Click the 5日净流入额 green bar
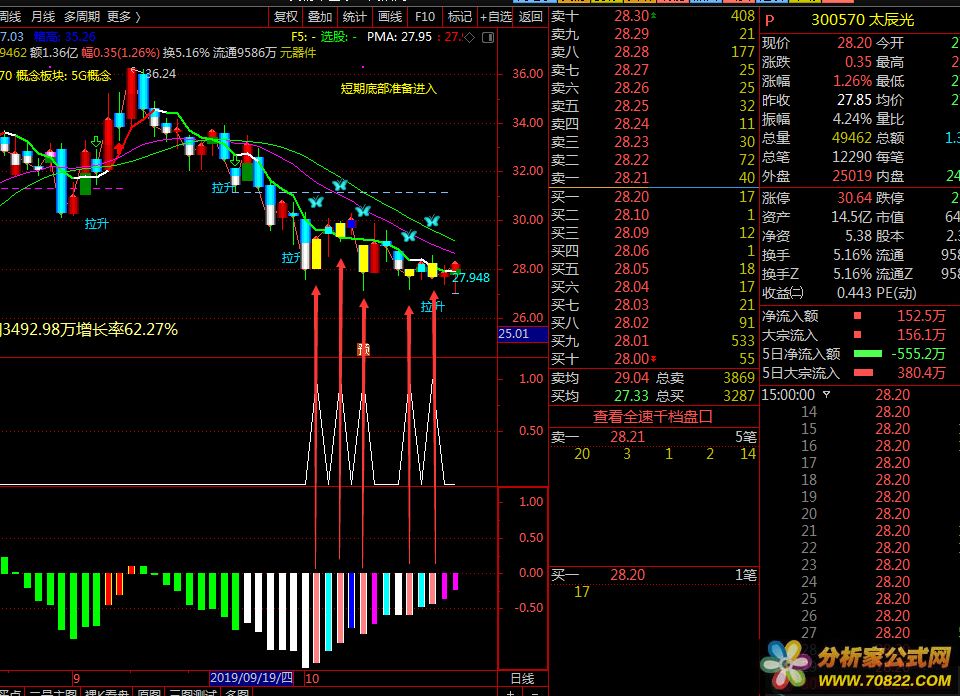Image resolution: width=960 pixels, height=696 pixels. point(868,354)
